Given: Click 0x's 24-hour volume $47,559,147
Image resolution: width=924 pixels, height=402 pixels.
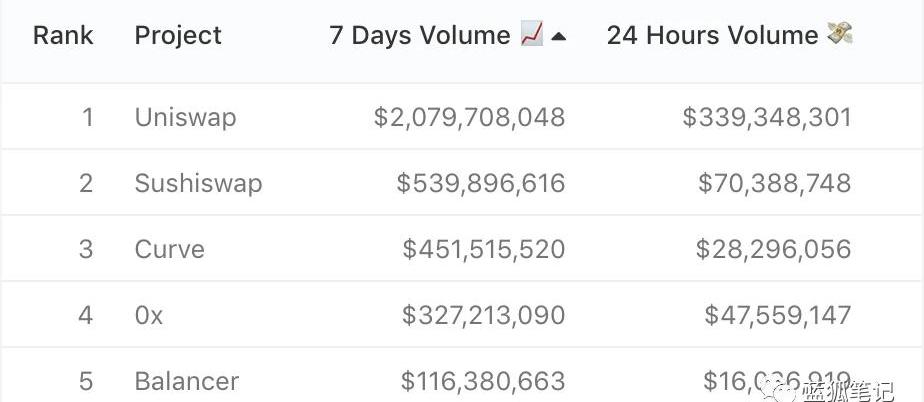Looking at the screenshot, I should (777, 315).
